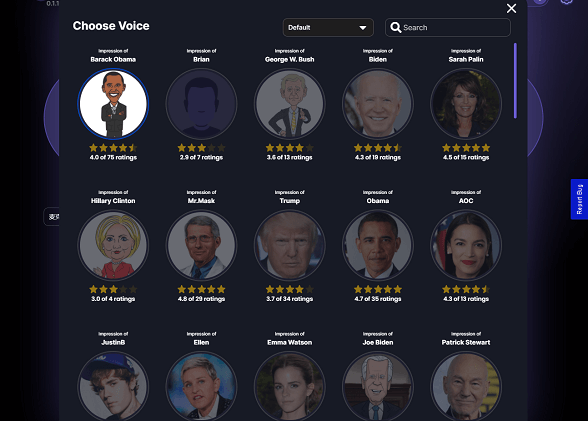Pick the AOC voice avatar
This screenshot has height=421, width=588.
click(x=466, y=245)
